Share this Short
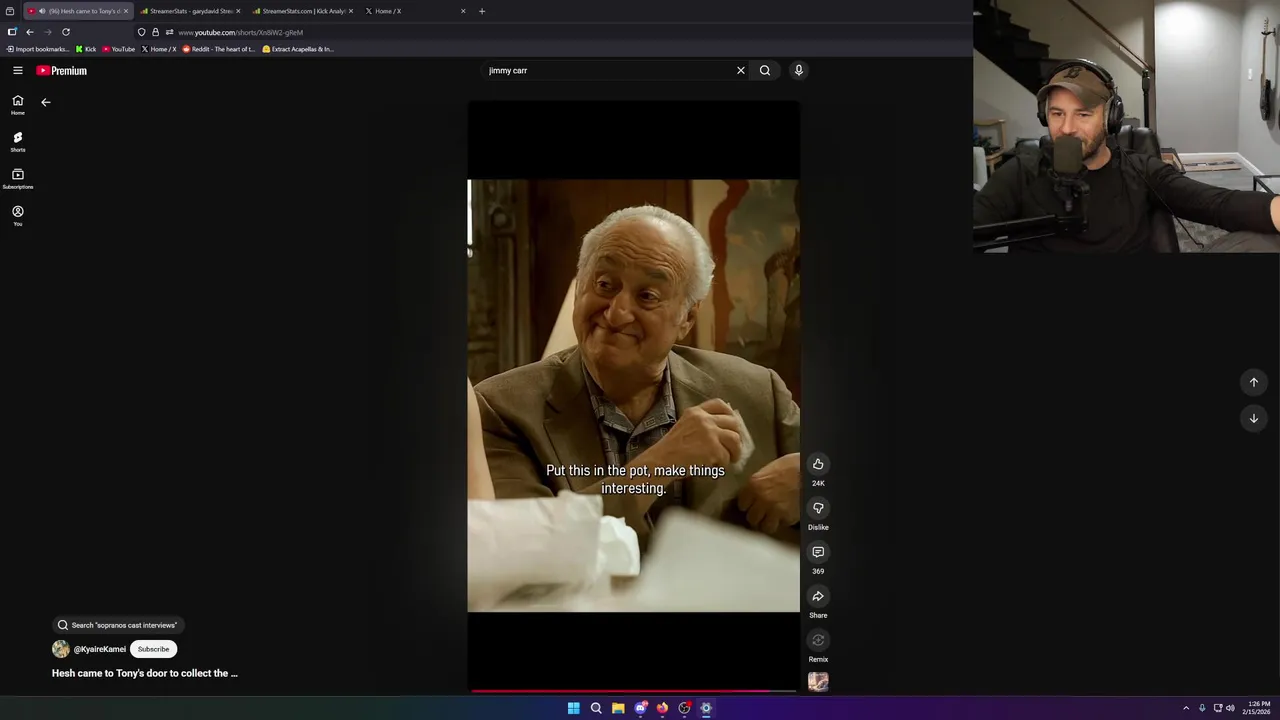Image resolution: width=1280 pixels, height=720 pixels. (818, 596)
